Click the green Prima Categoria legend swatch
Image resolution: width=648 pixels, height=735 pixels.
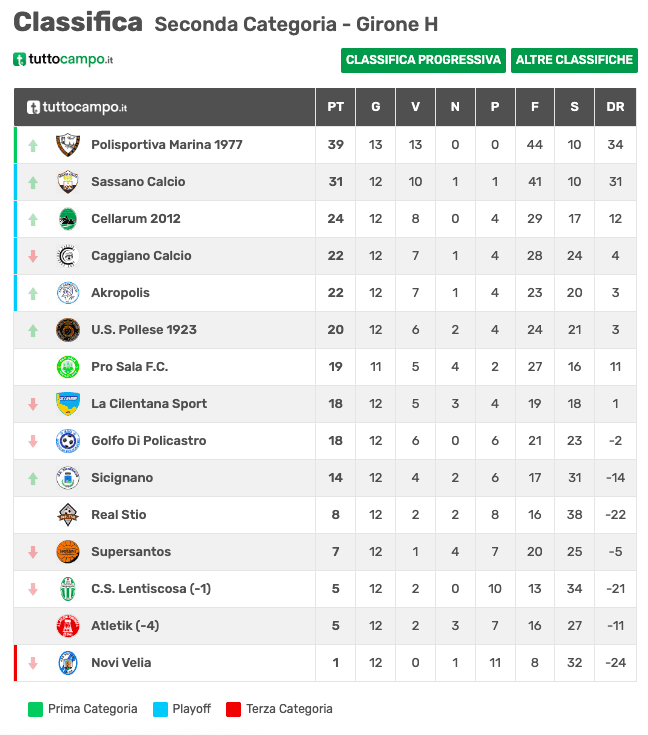click(x=36, y=709)
